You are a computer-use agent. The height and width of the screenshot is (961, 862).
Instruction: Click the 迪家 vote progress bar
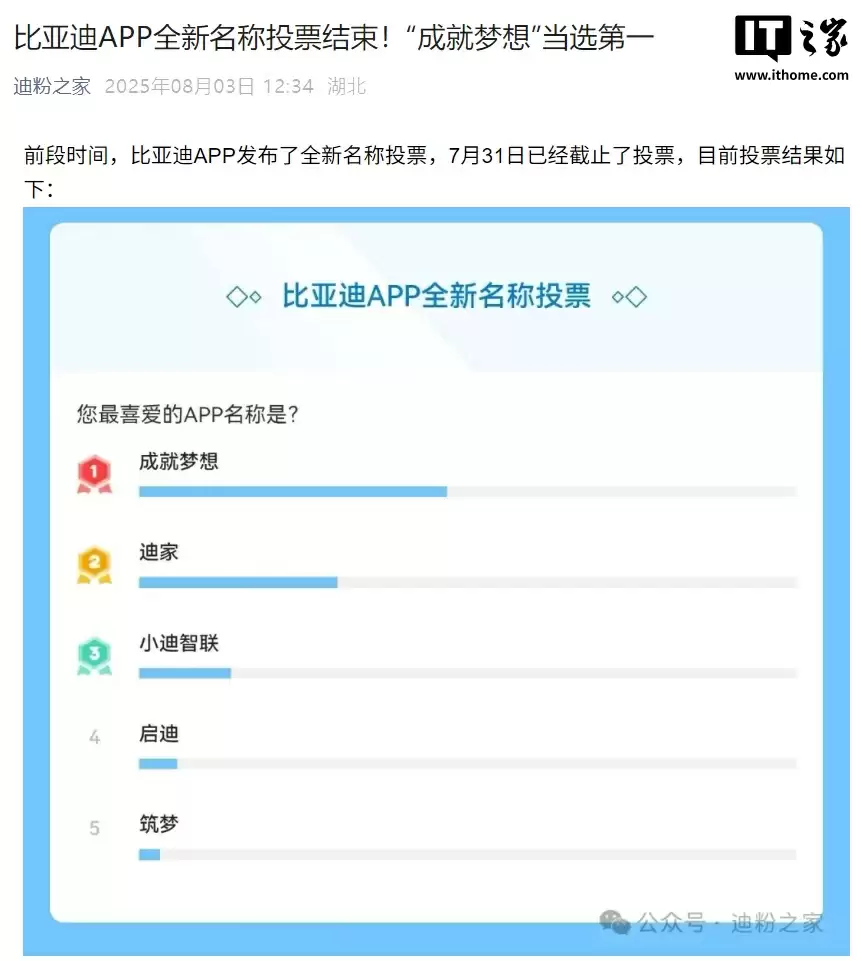click(x=467, y=582)
